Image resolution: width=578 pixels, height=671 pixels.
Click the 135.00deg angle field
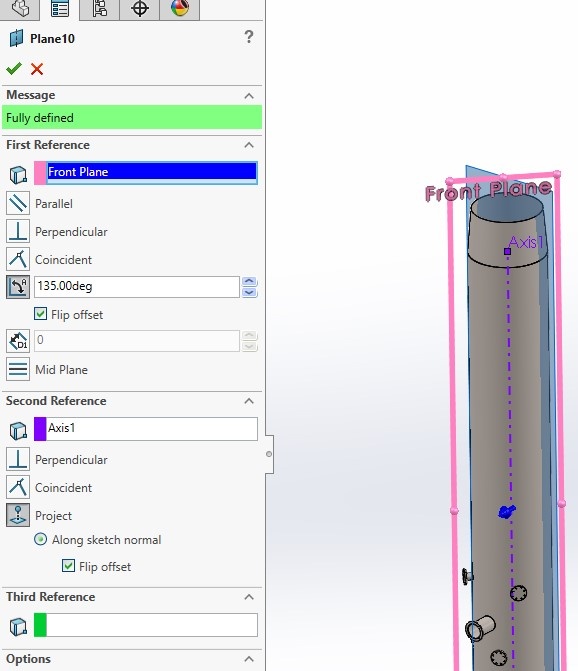click(136, 286)
